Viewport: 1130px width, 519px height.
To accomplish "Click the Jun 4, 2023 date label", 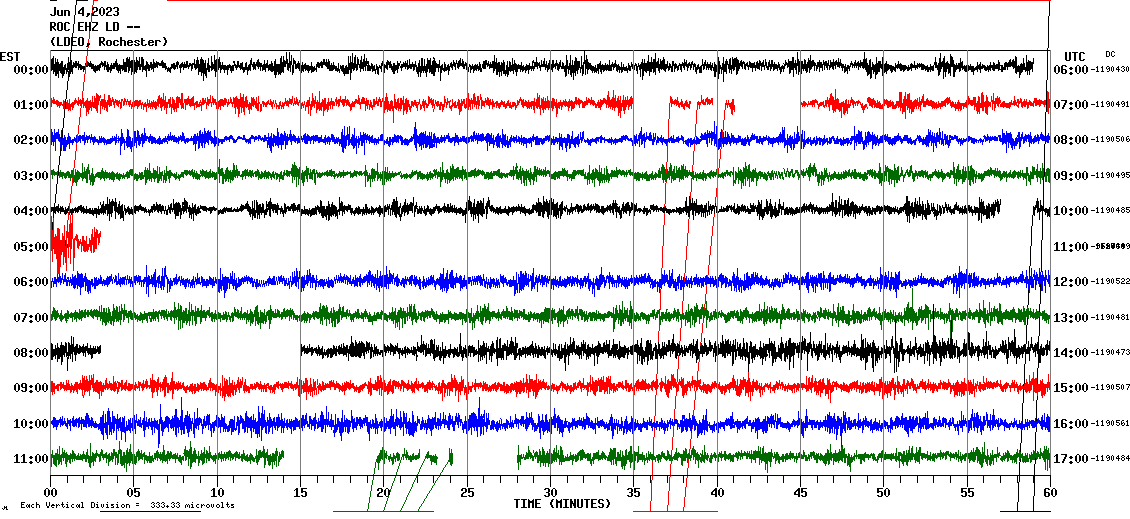I will [85, 12].
